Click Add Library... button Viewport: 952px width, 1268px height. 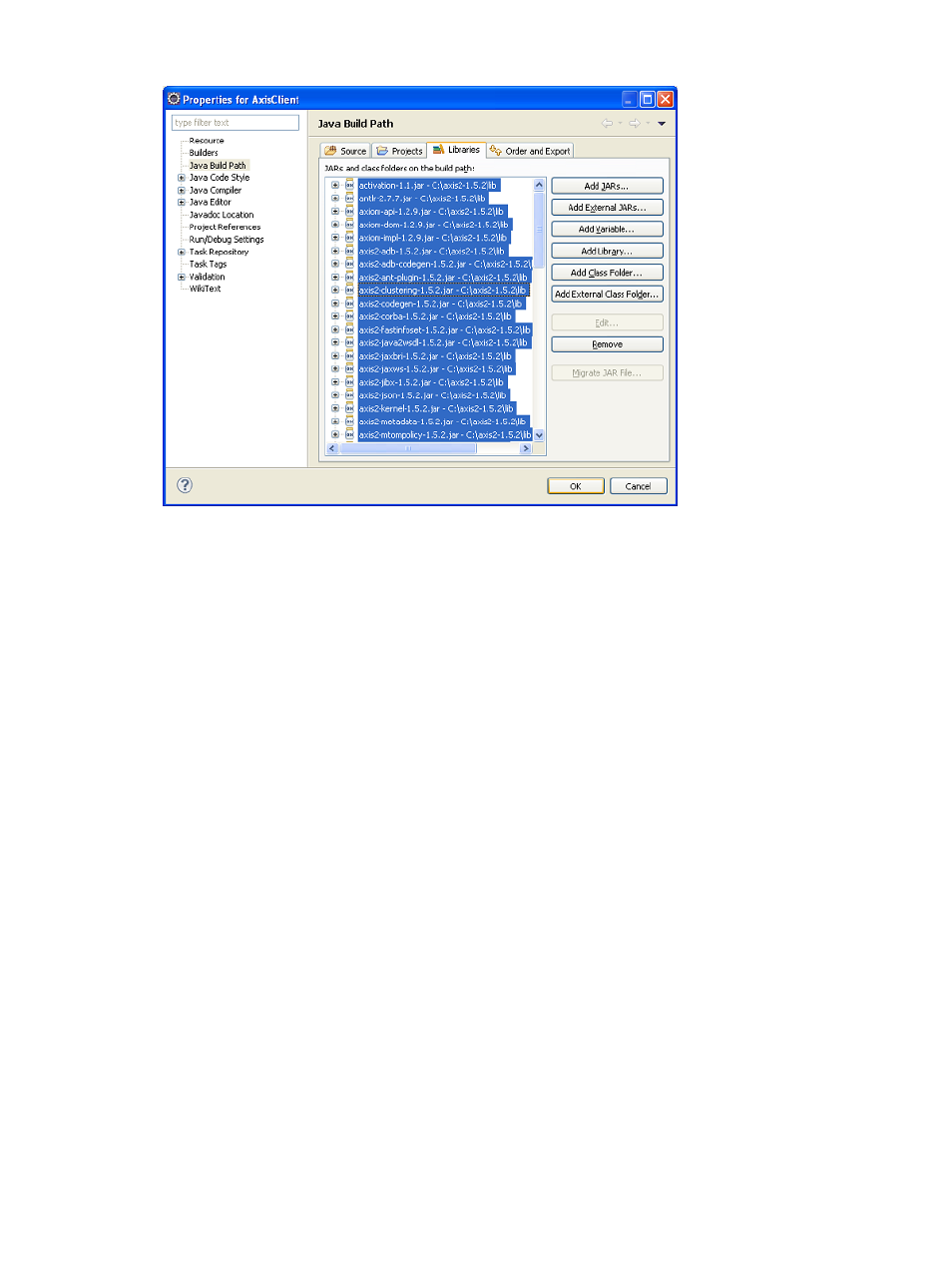(607, 252)
